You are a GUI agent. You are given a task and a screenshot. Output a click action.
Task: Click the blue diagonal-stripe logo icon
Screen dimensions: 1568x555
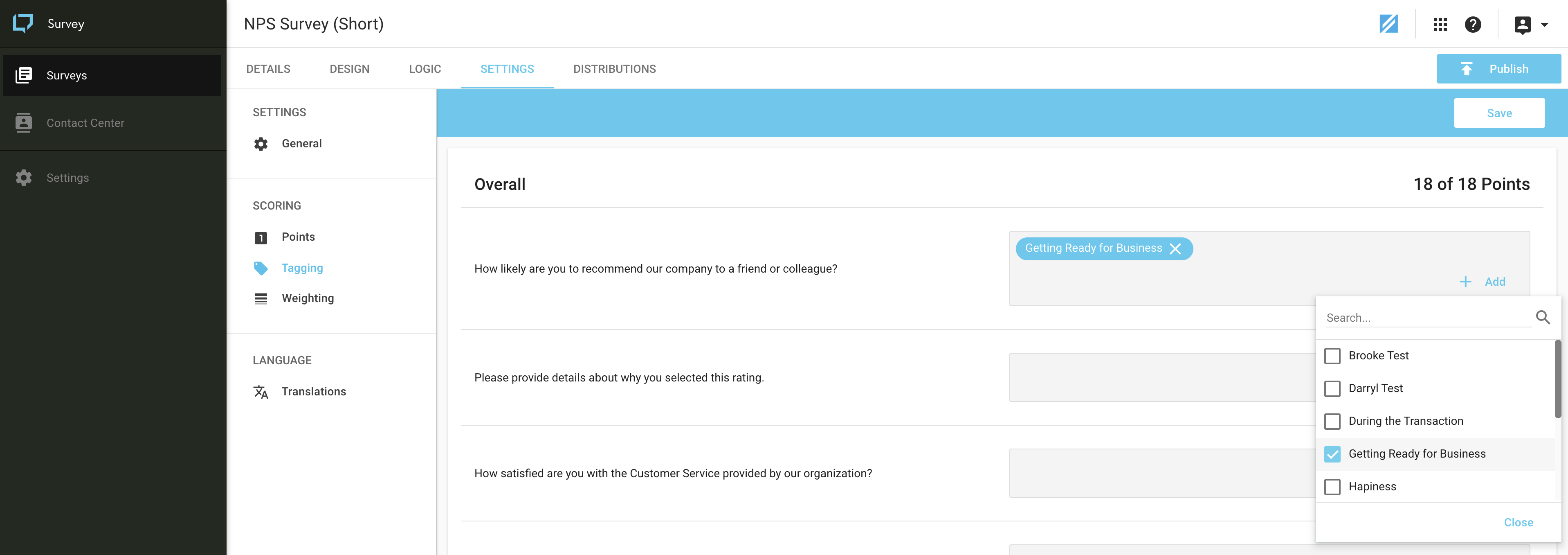[1388, 25]
